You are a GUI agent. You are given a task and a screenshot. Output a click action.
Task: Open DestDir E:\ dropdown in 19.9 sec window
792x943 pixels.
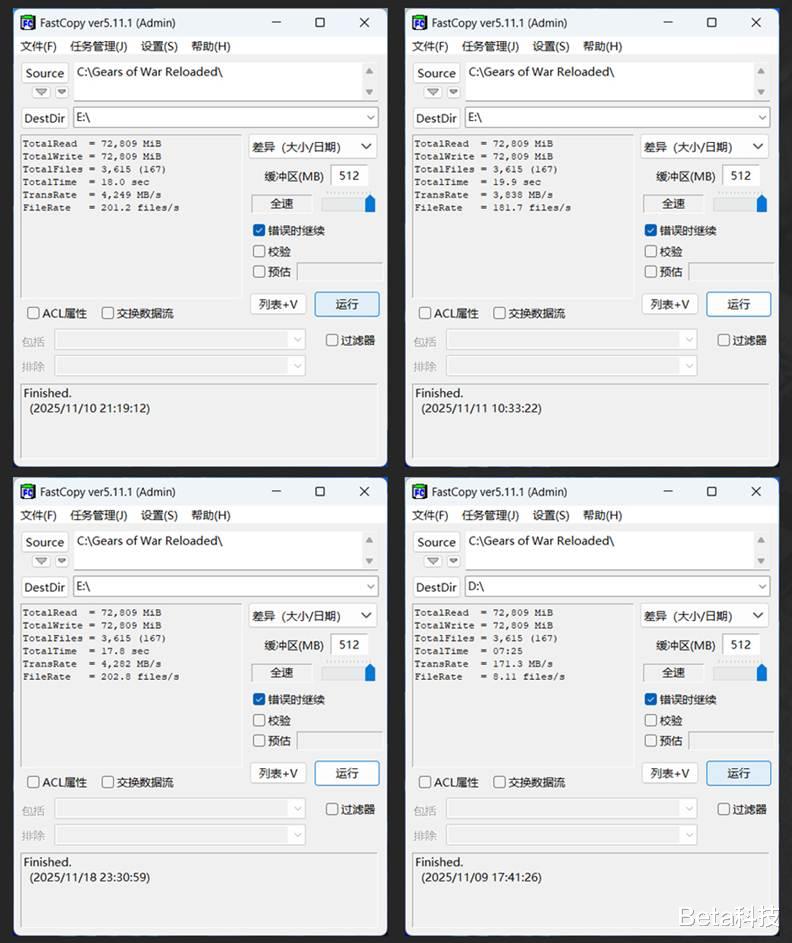pyautogui.click(x=762, y=117)
